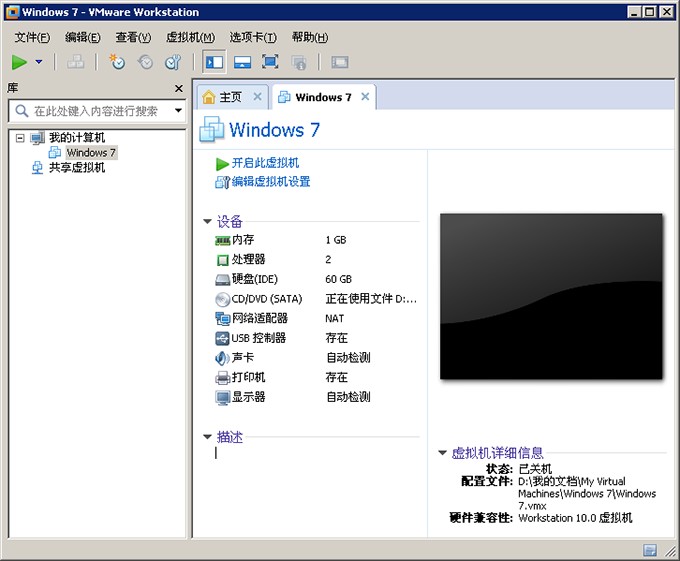Click the config file path text ending in Windows 7.vmx
Screen dimensions: 680x561
[x=587, y=493]
